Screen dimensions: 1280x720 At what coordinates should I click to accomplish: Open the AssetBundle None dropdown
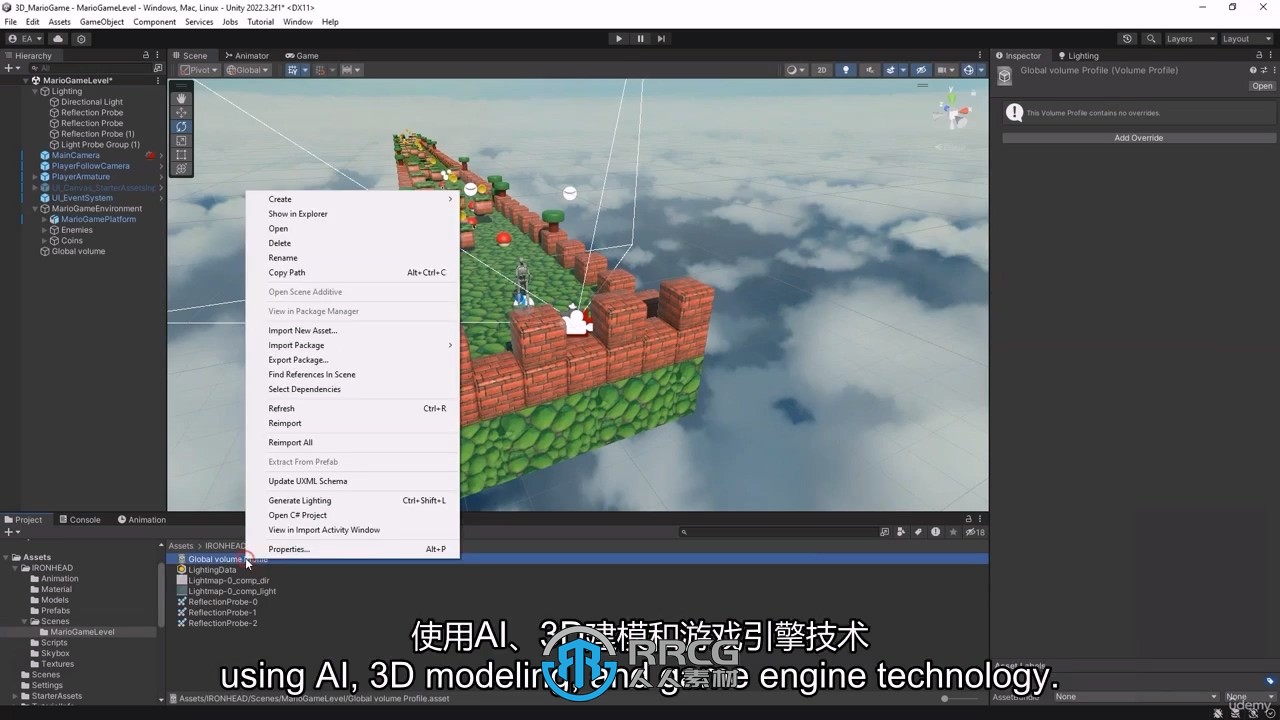(x=1135, y=696)
